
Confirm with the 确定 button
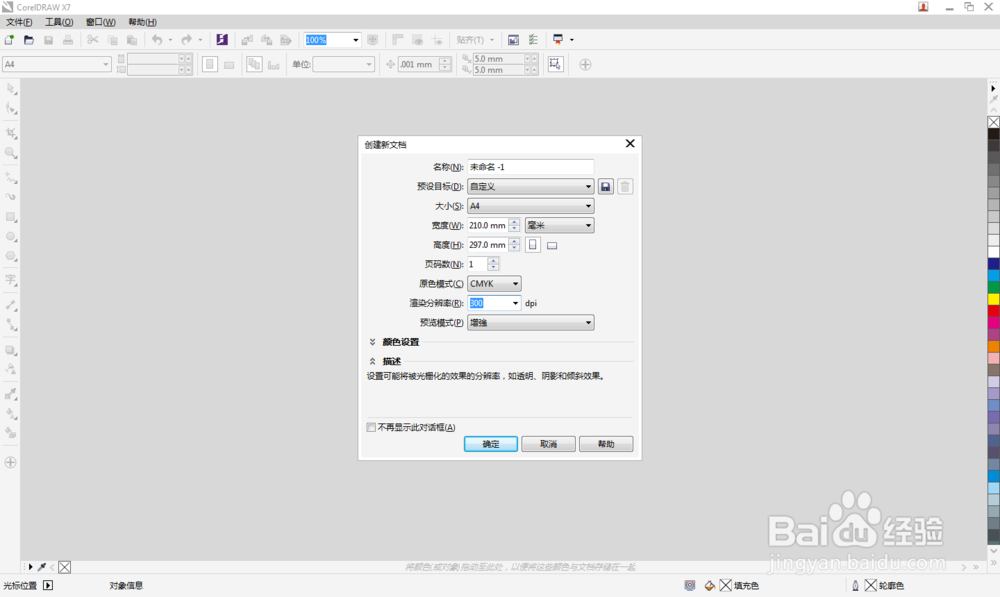coord(491,443)
